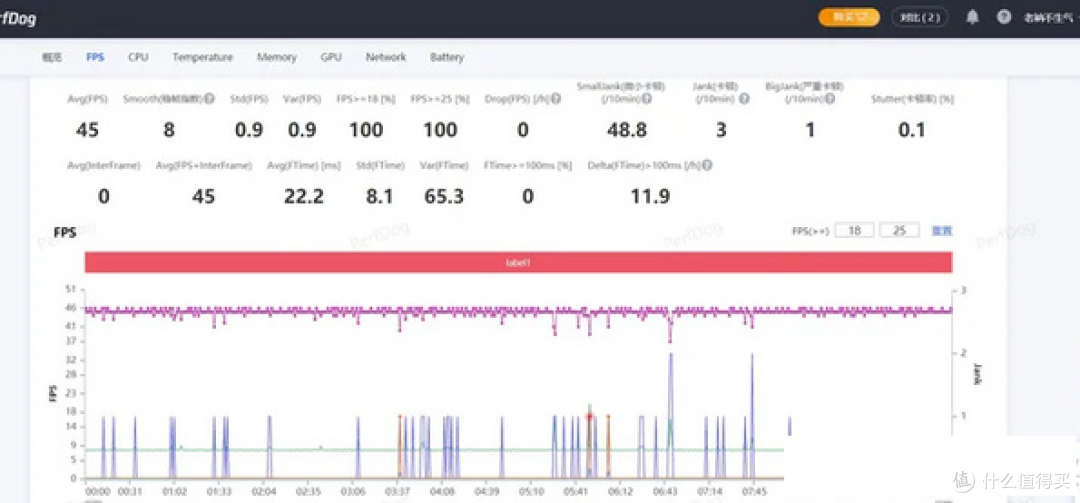
Task: Open the help icon beside Smooth metric
Action: point(209,99)
